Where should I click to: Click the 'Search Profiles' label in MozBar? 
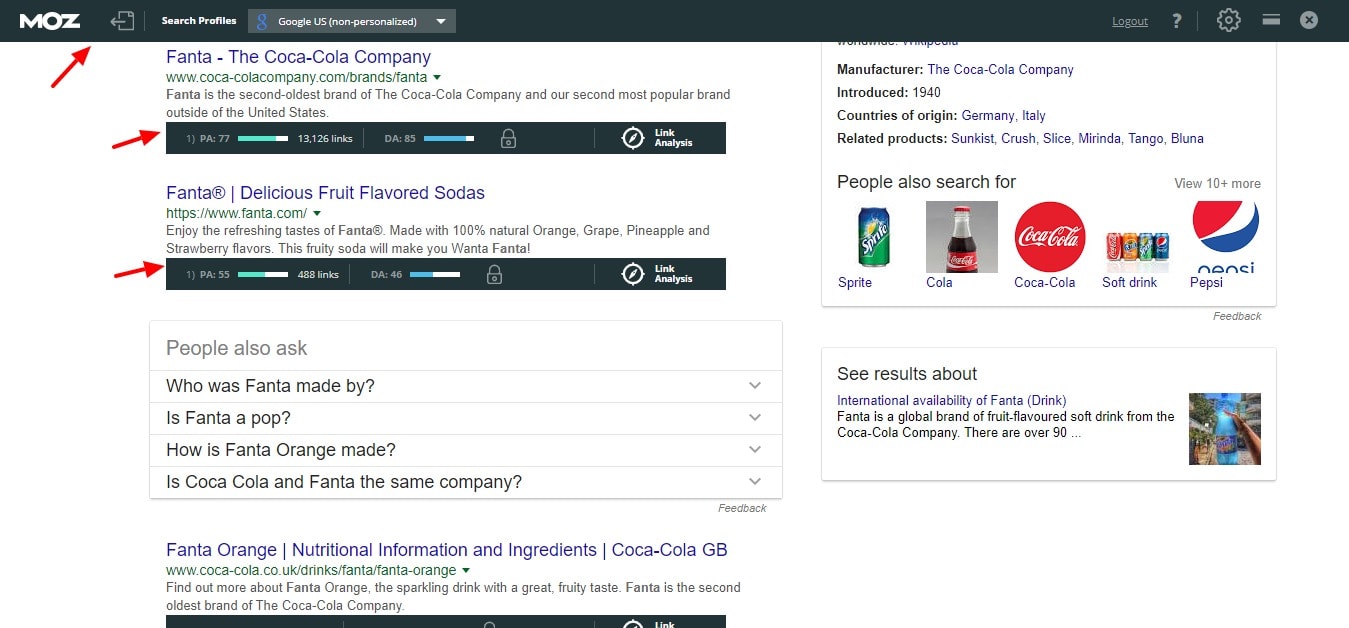(x=199, y=21)
